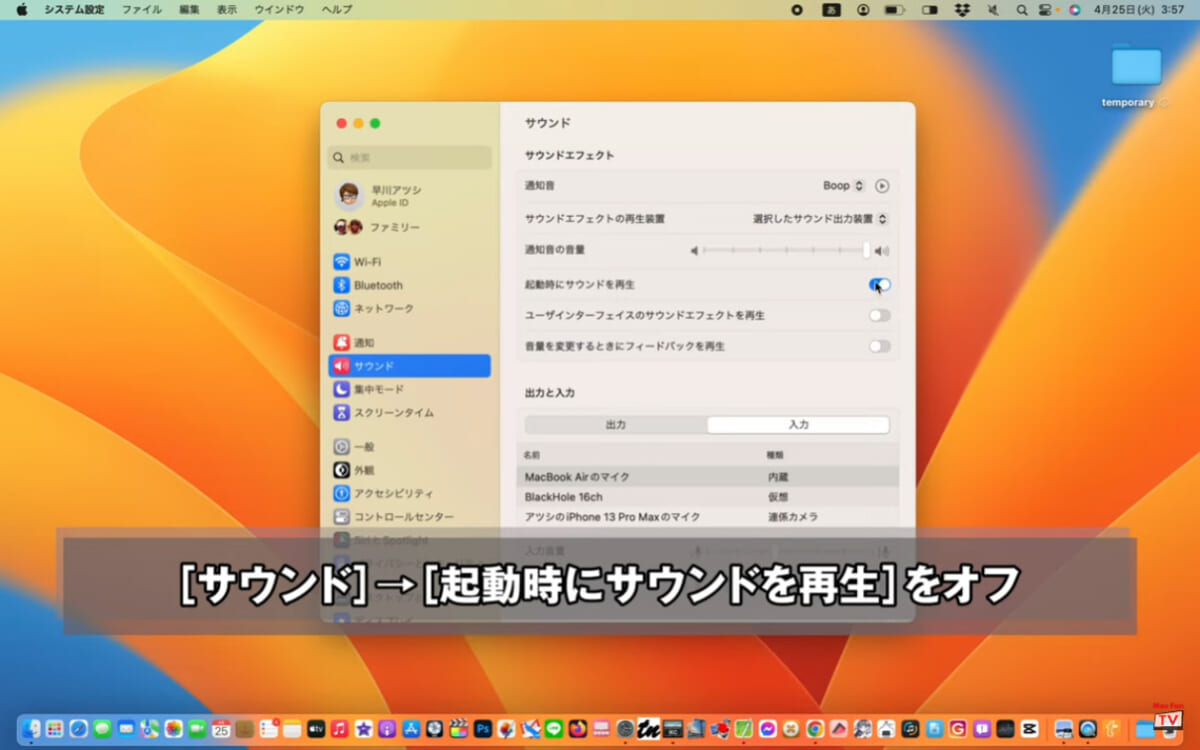This screenshot has width=1200, height=750.
Task: Enable ユーザインターフェイスのサウンドエフェクトを再生 switch
Action: (880, 316)
